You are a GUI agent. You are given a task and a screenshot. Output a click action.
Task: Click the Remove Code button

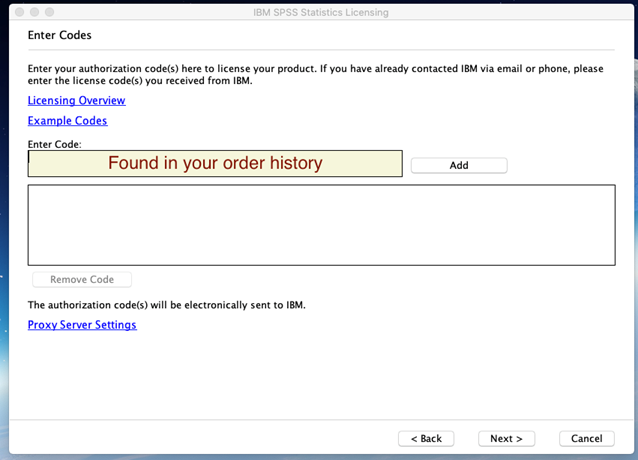[x=82, y=279]
